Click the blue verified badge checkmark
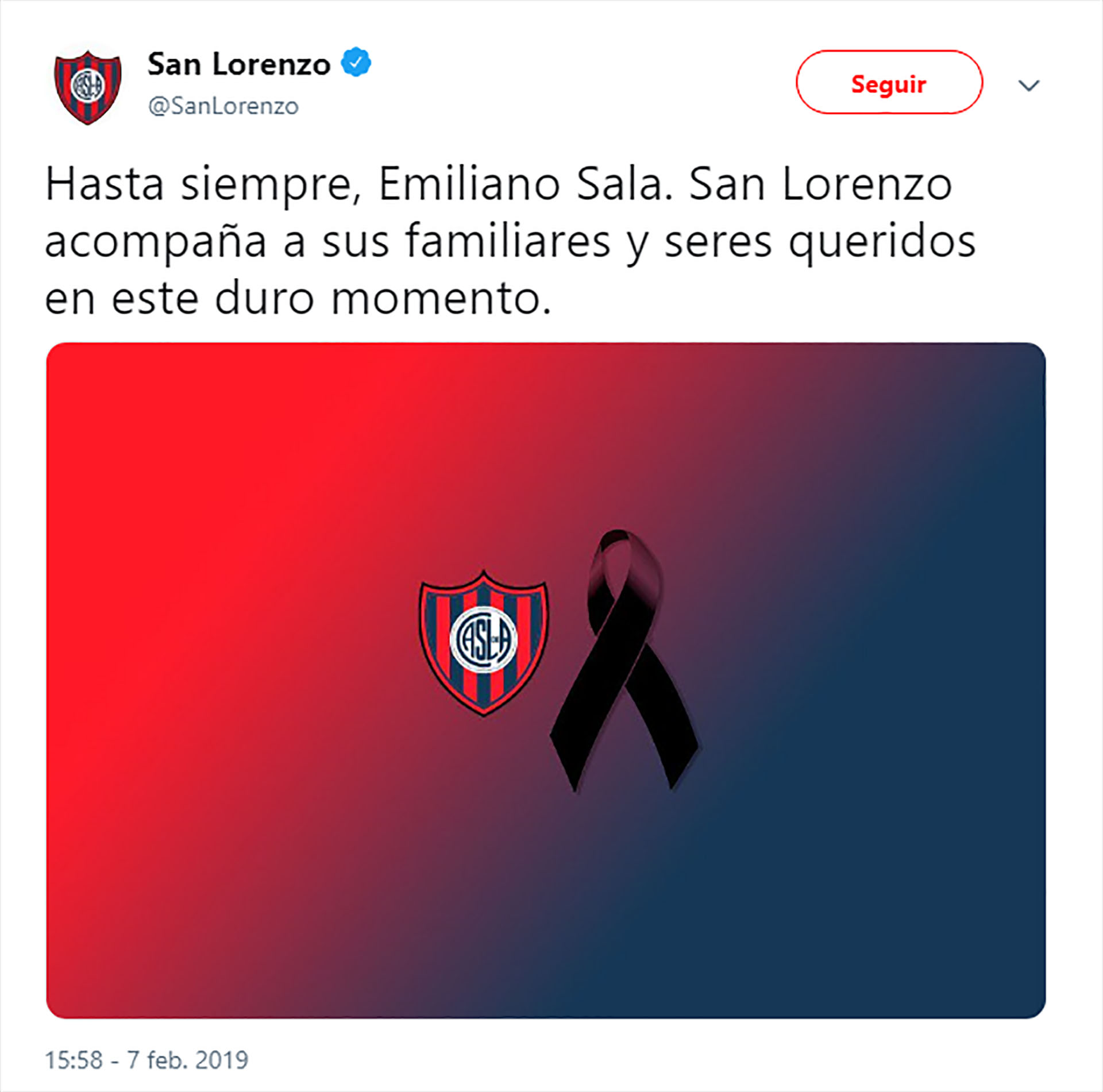 (x=356, y=62)
